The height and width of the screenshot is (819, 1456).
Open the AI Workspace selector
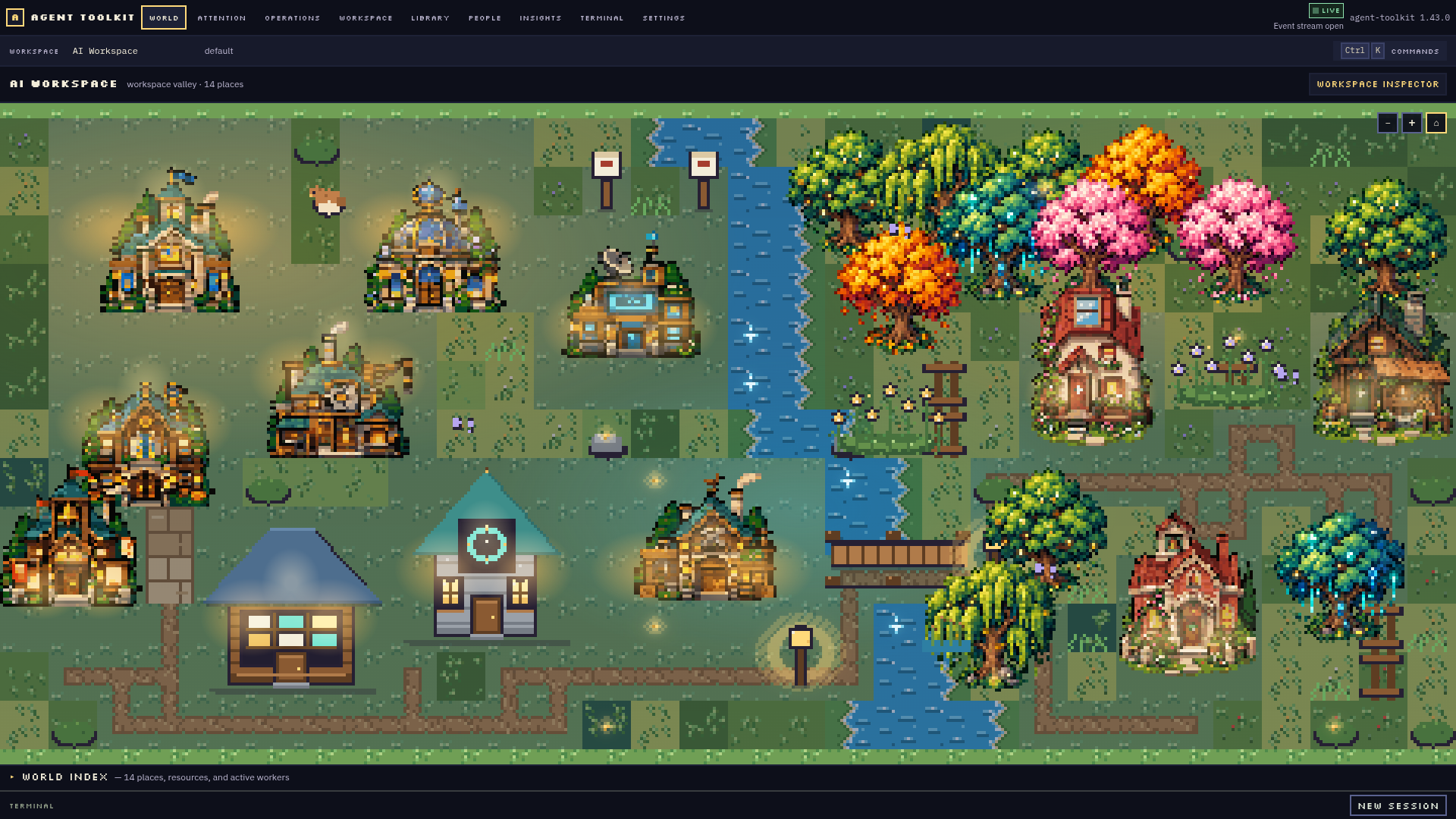click(105, 51)
